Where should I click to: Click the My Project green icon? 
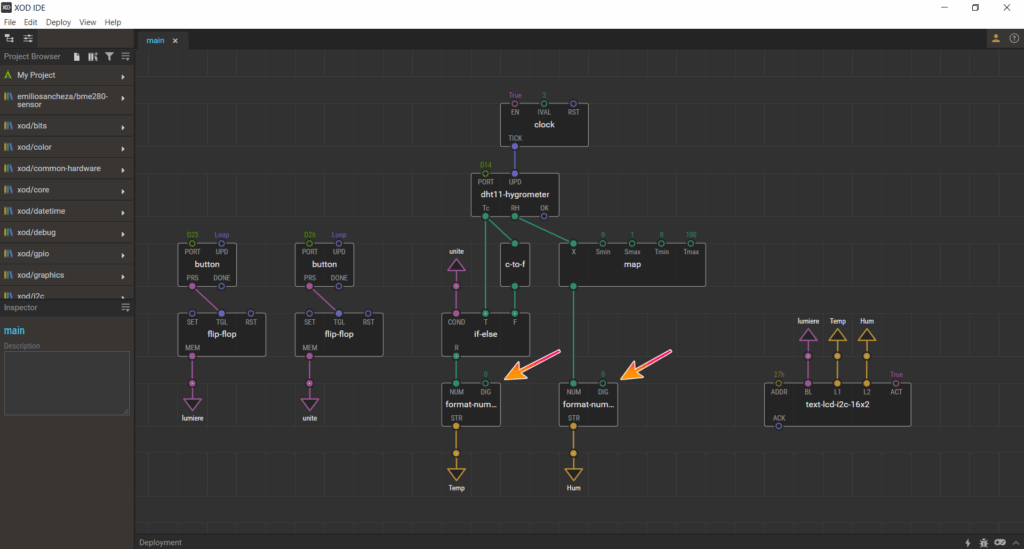[x=8, y=75]
